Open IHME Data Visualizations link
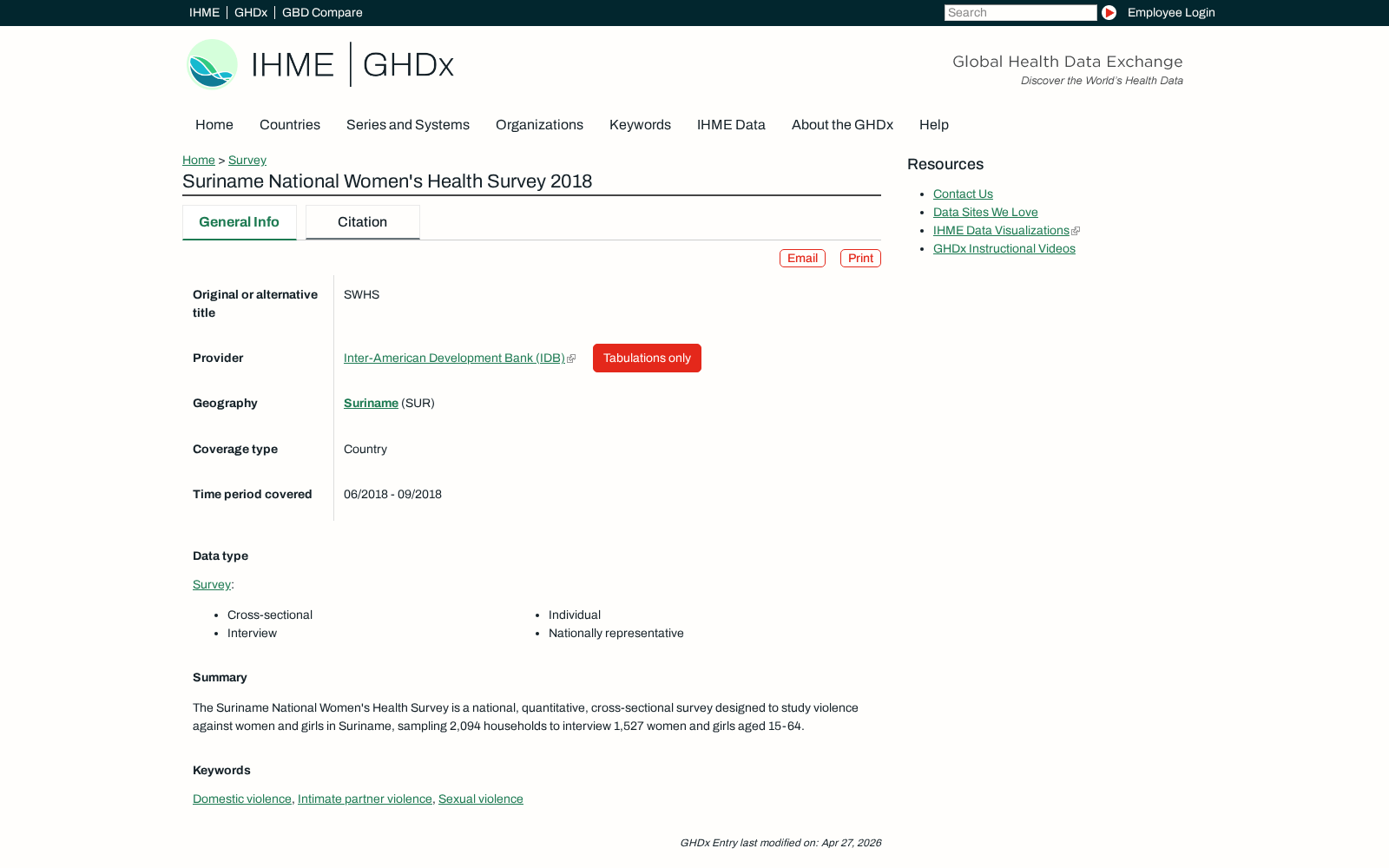1389x868 pixels. pos(1001,231)
